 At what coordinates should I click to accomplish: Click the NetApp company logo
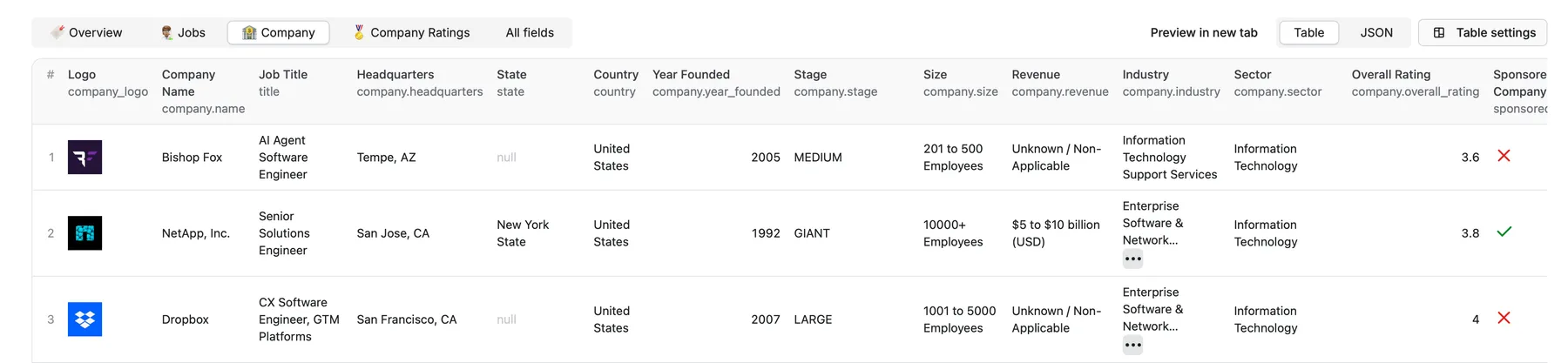(84, 233)
